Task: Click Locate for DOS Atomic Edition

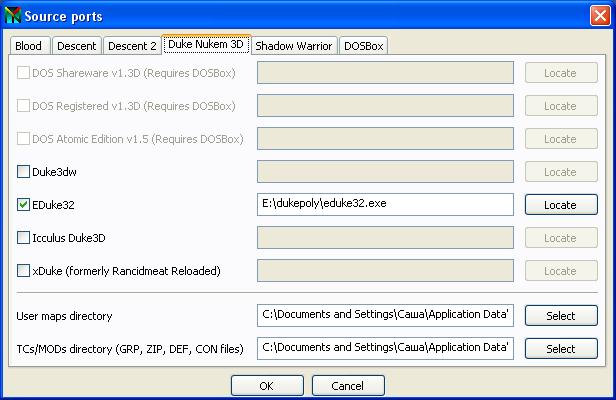Action: [561, 139]
